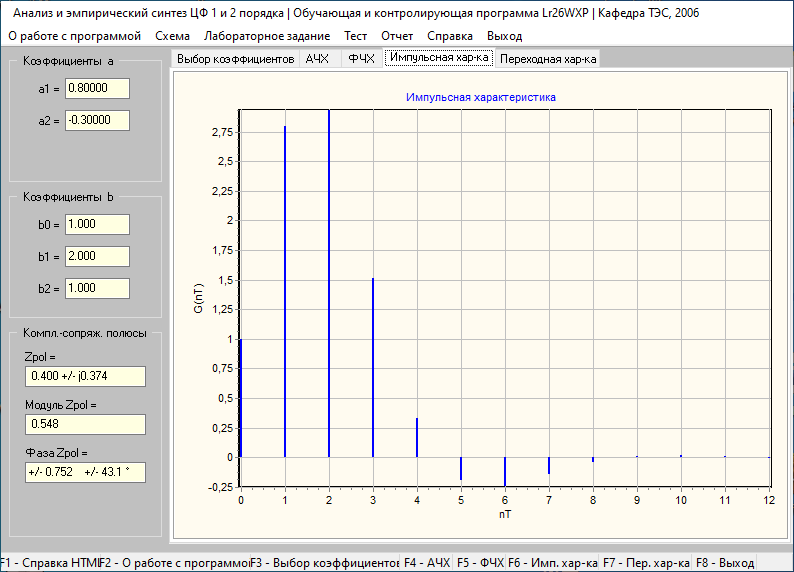
Task: Click the negative impulse bar at nT = 5
Action: (x=461, y=468)
